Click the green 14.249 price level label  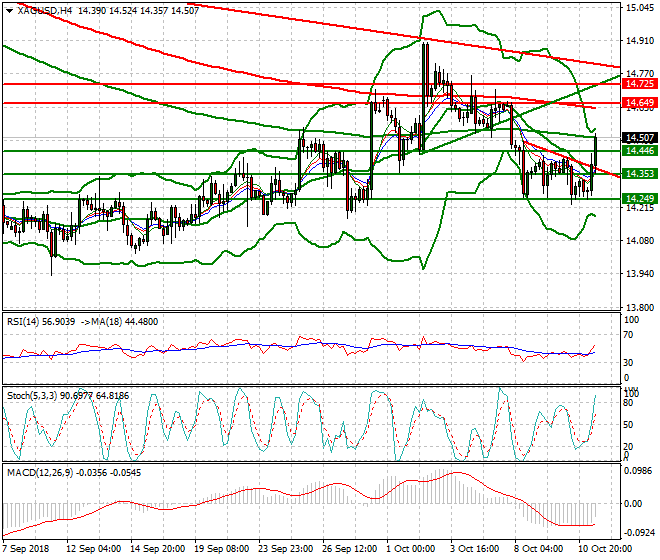(640, 198)
